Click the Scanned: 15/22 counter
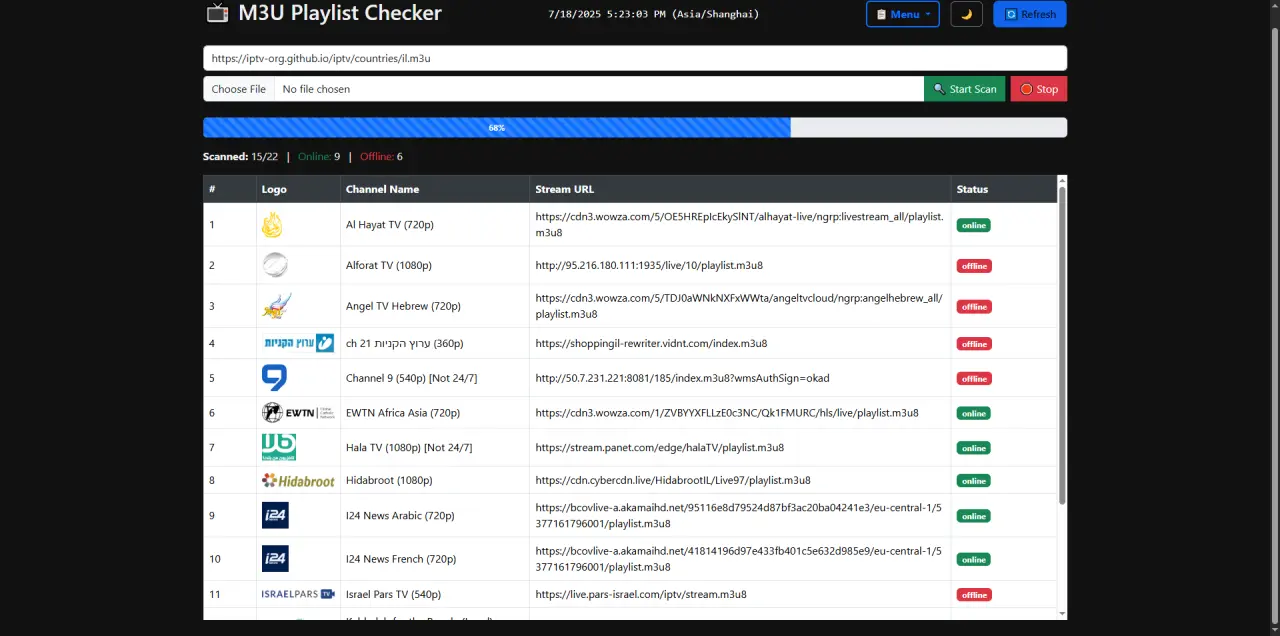The height and width of the screenshot is (636, 1280). click(240, 156)
